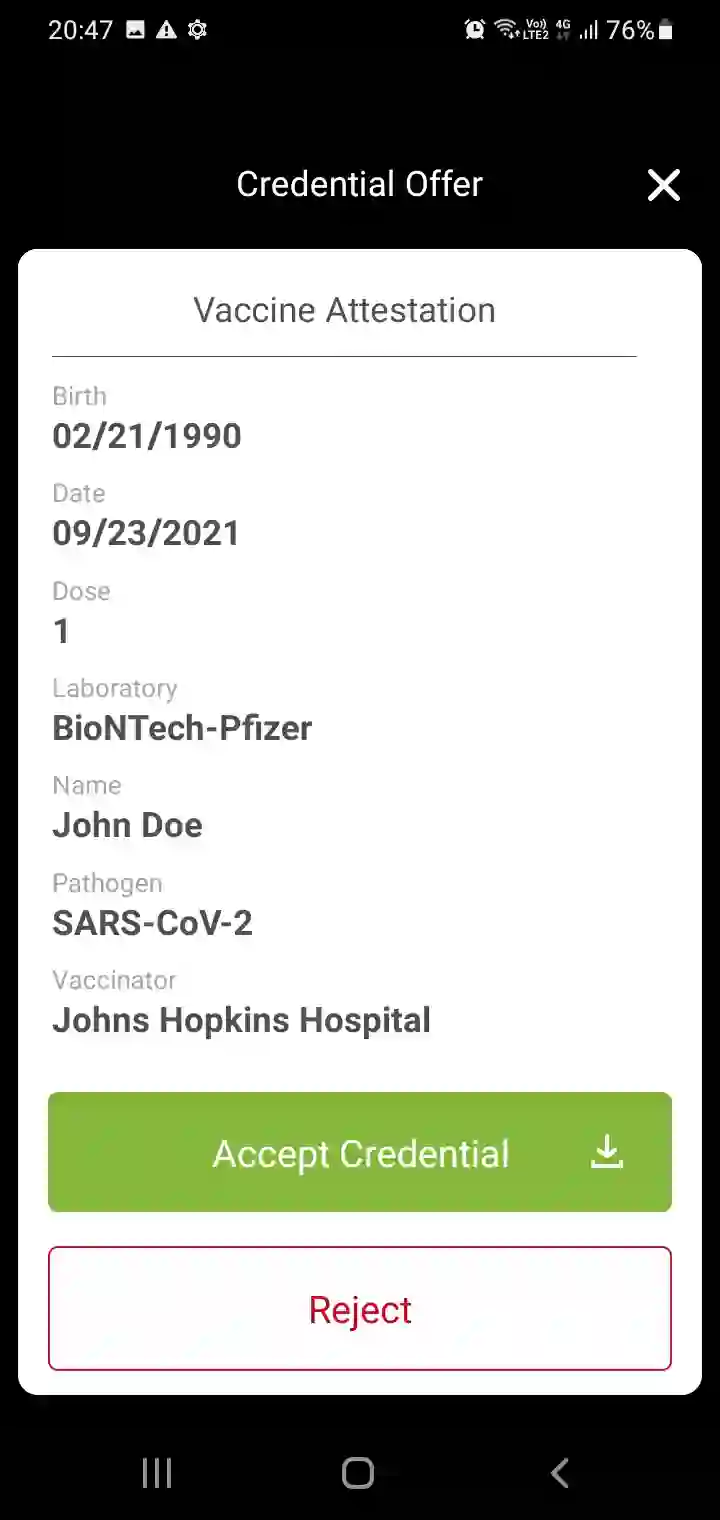
Task: Tap the battery icon in status bar
Action: coord(666,30)
